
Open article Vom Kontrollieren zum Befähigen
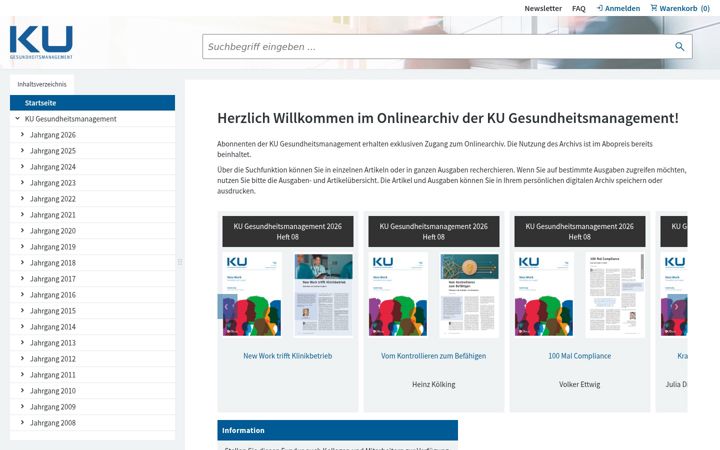pos(433,356)
